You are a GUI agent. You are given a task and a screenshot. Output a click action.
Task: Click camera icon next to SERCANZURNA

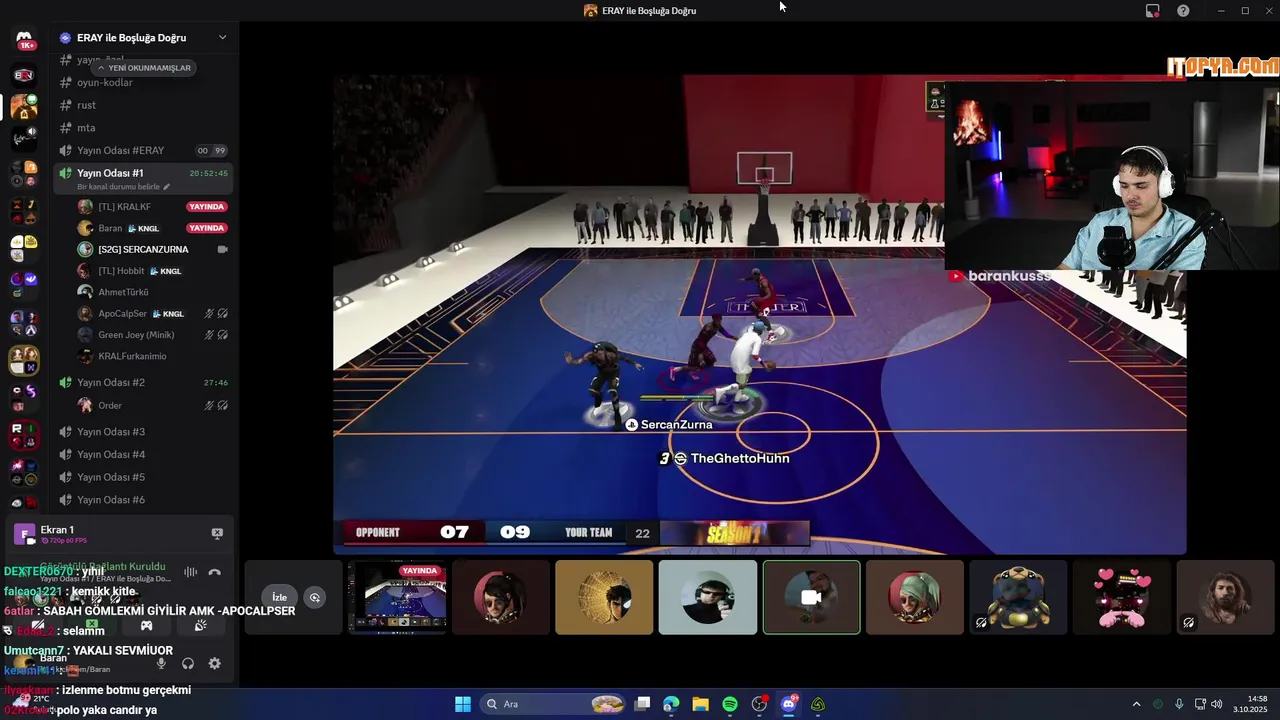(x=222, y=249)
